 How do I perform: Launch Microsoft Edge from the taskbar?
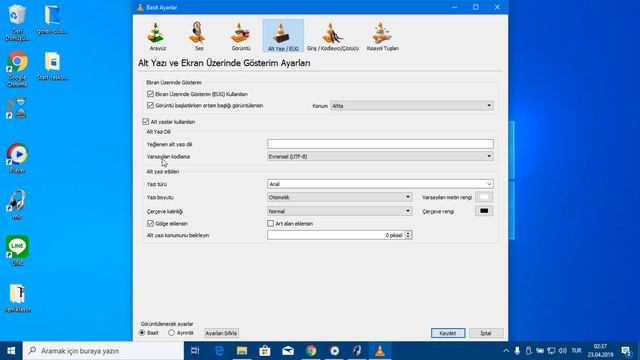219,351
